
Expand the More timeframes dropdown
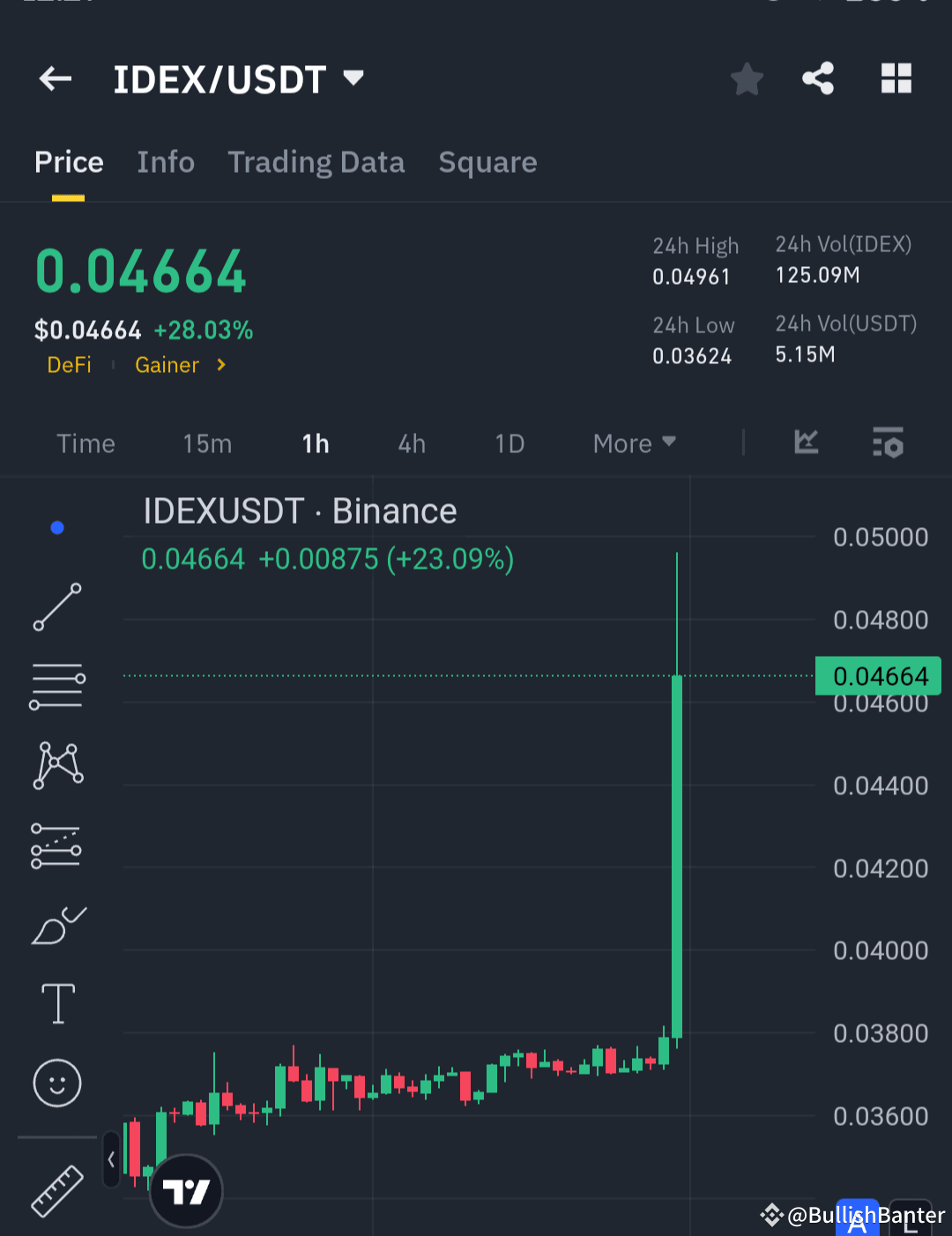(633, 443)
